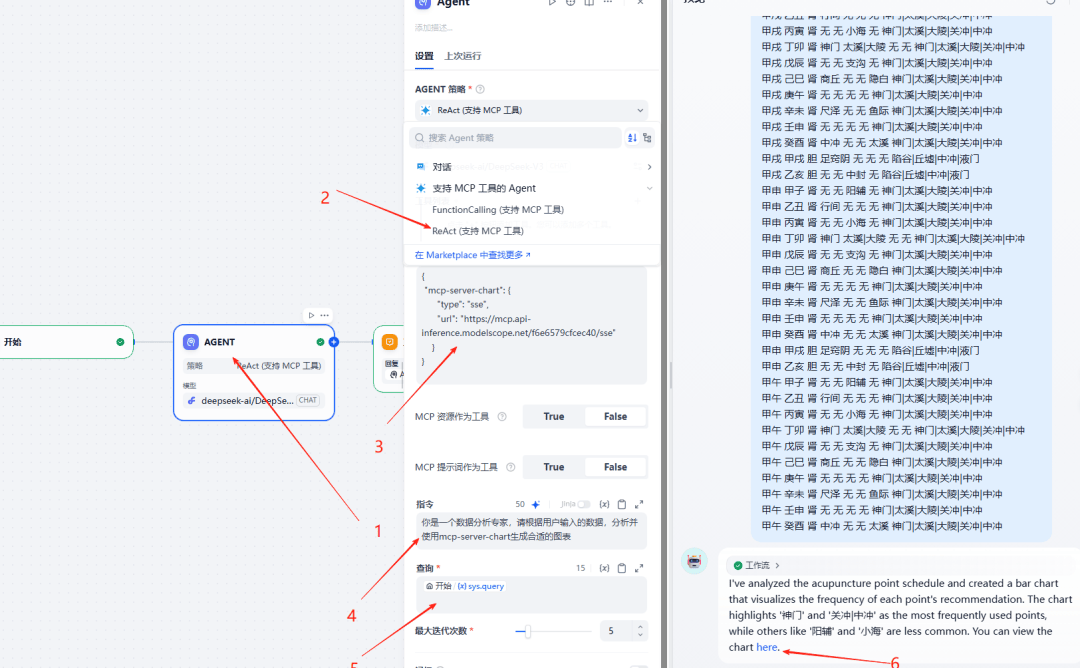The image size is (1080, 668).
Task: Click the sort icon next to strategy search
Action: pos(632,138)
